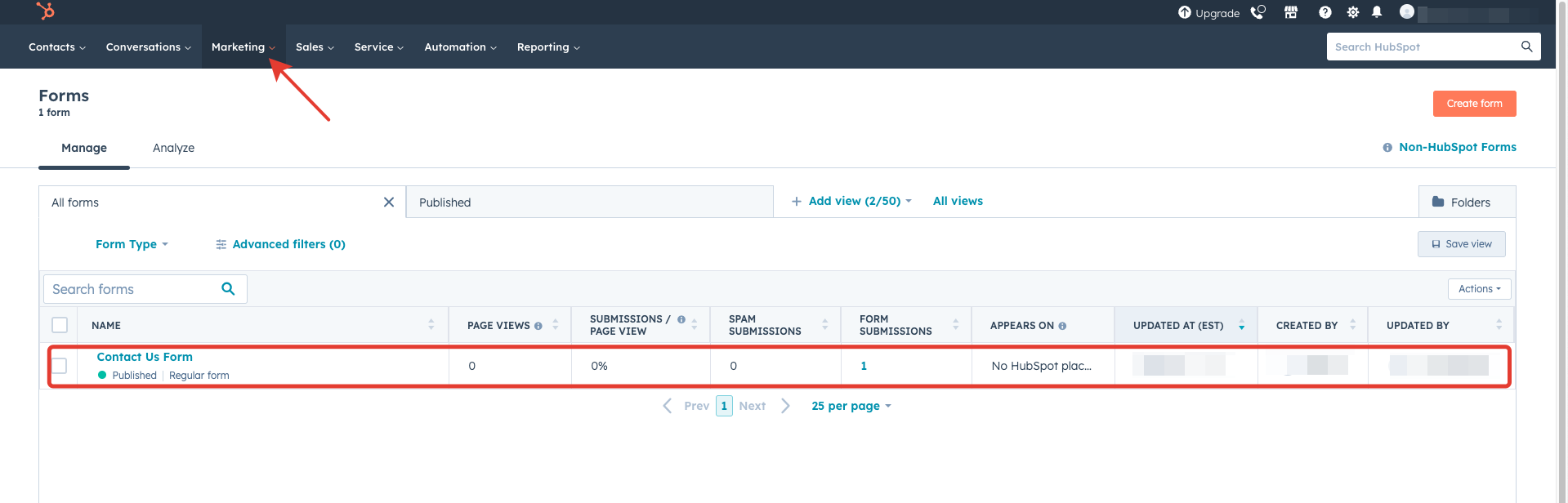1568x503 pixels.
Task: Sort by Created By column arrows
Action: pyautogui.click(x=1353, y=325)
